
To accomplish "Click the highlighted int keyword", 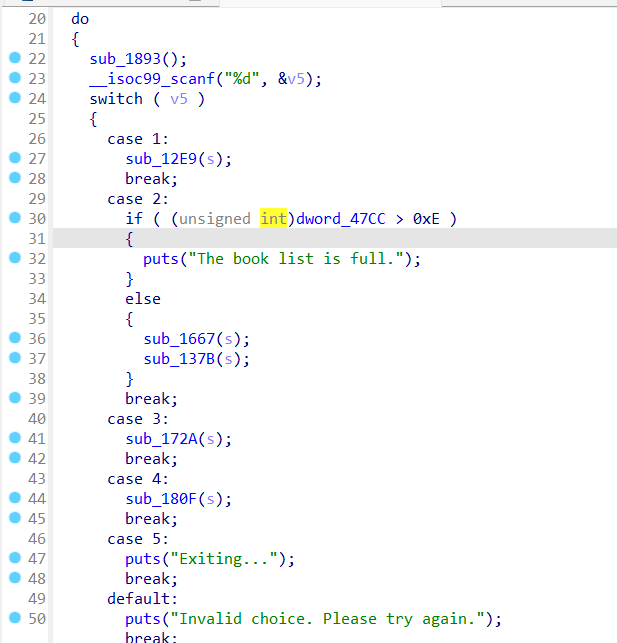I will pyautogui.click(x=273, y=219).
